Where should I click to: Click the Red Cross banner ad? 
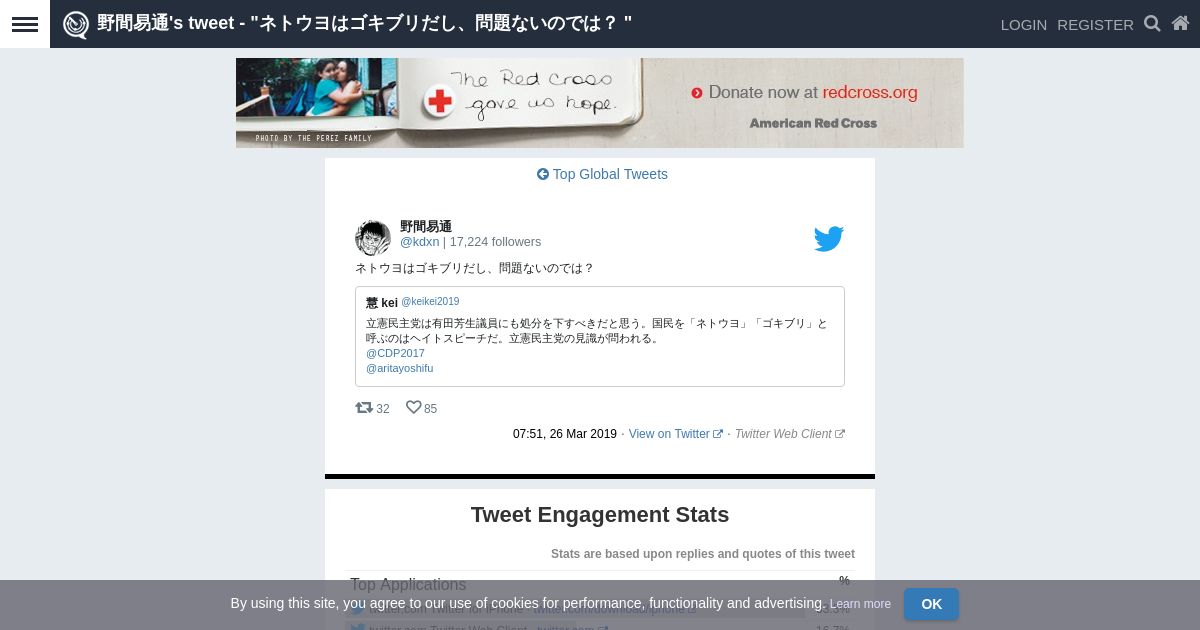point(600,103)
